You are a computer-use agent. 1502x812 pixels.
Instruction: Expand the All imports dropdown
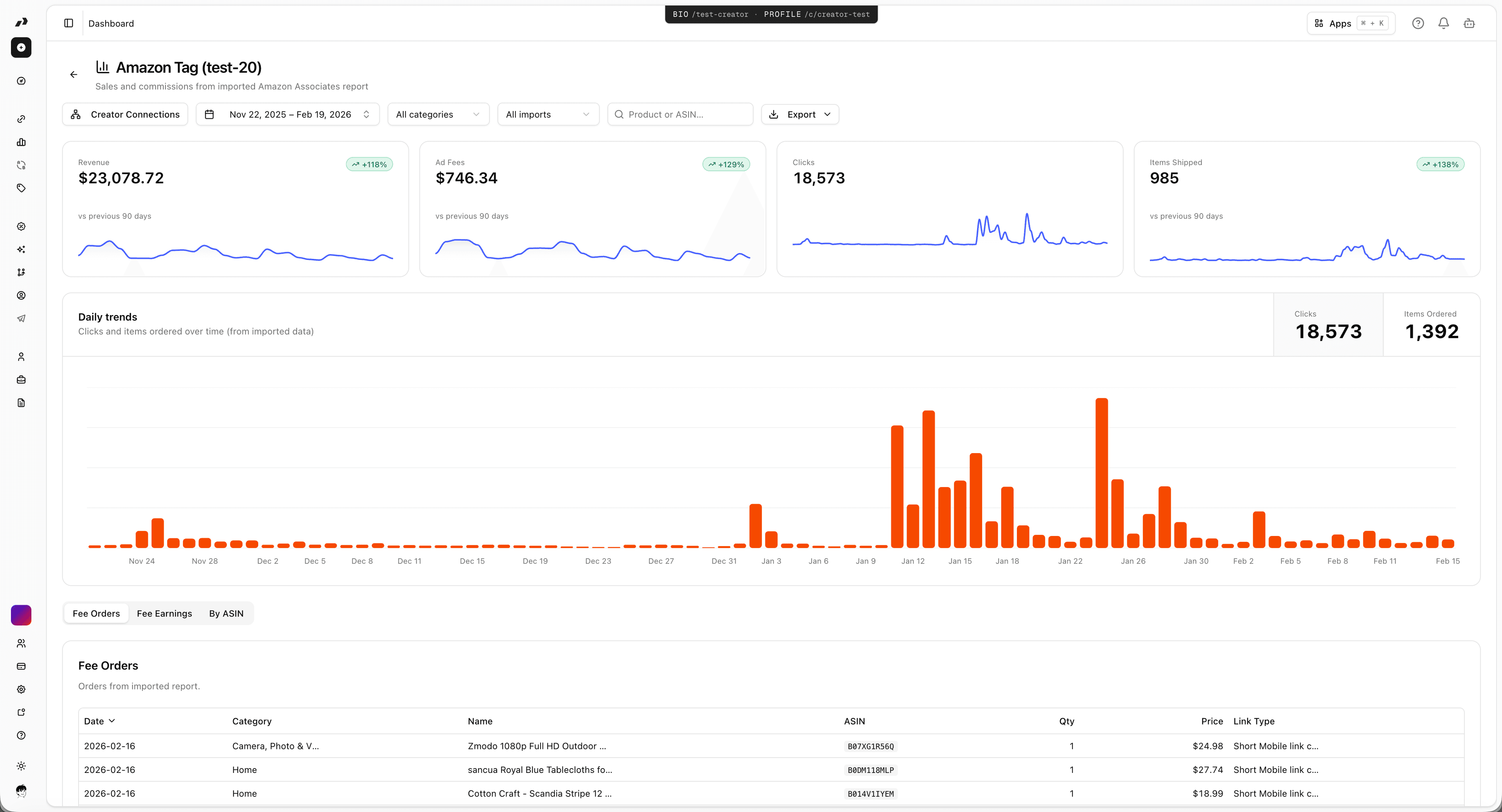[548, 114]
